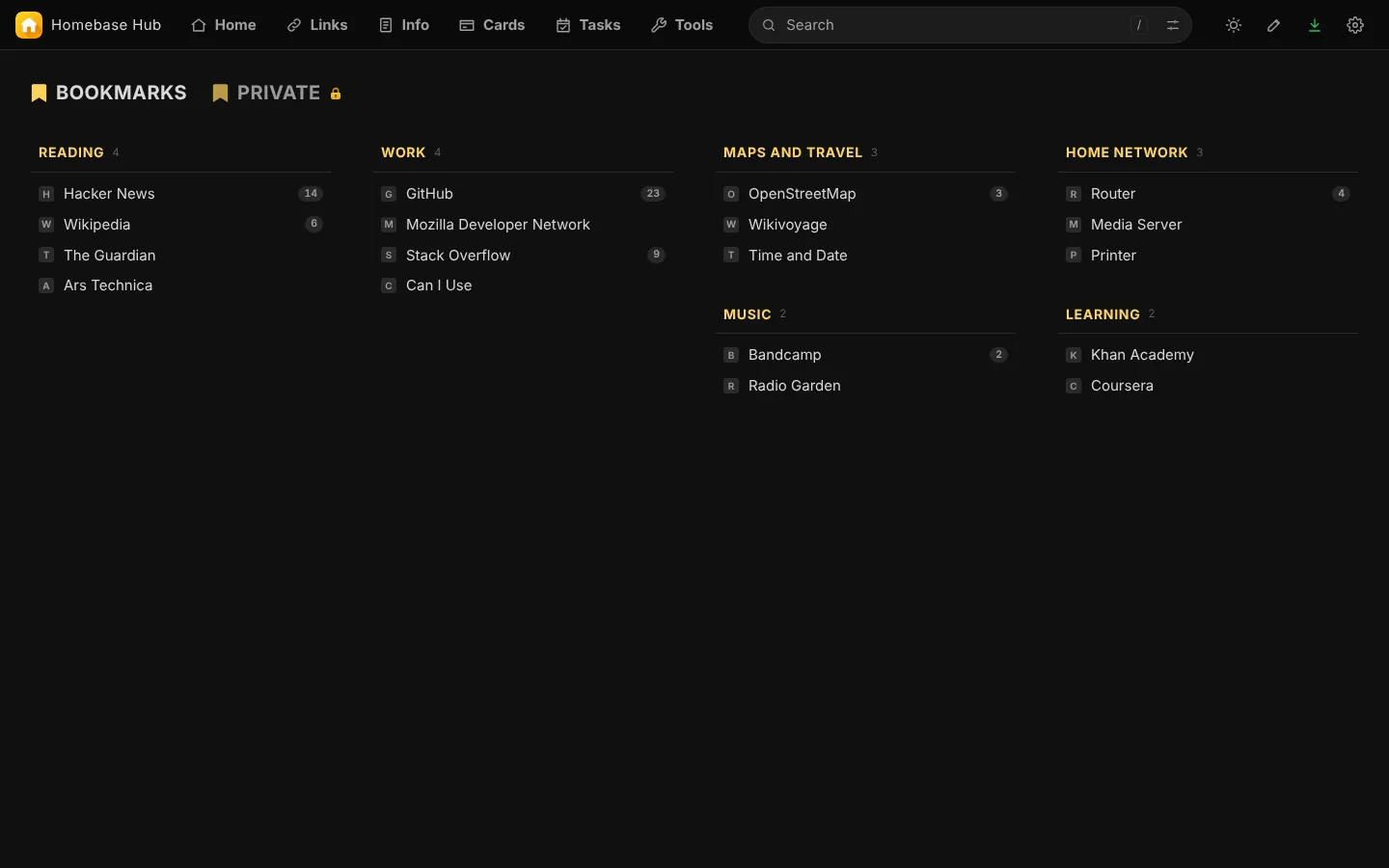Open the Home nav item
Screen dimensions: 1389x868
pos(224,25)
